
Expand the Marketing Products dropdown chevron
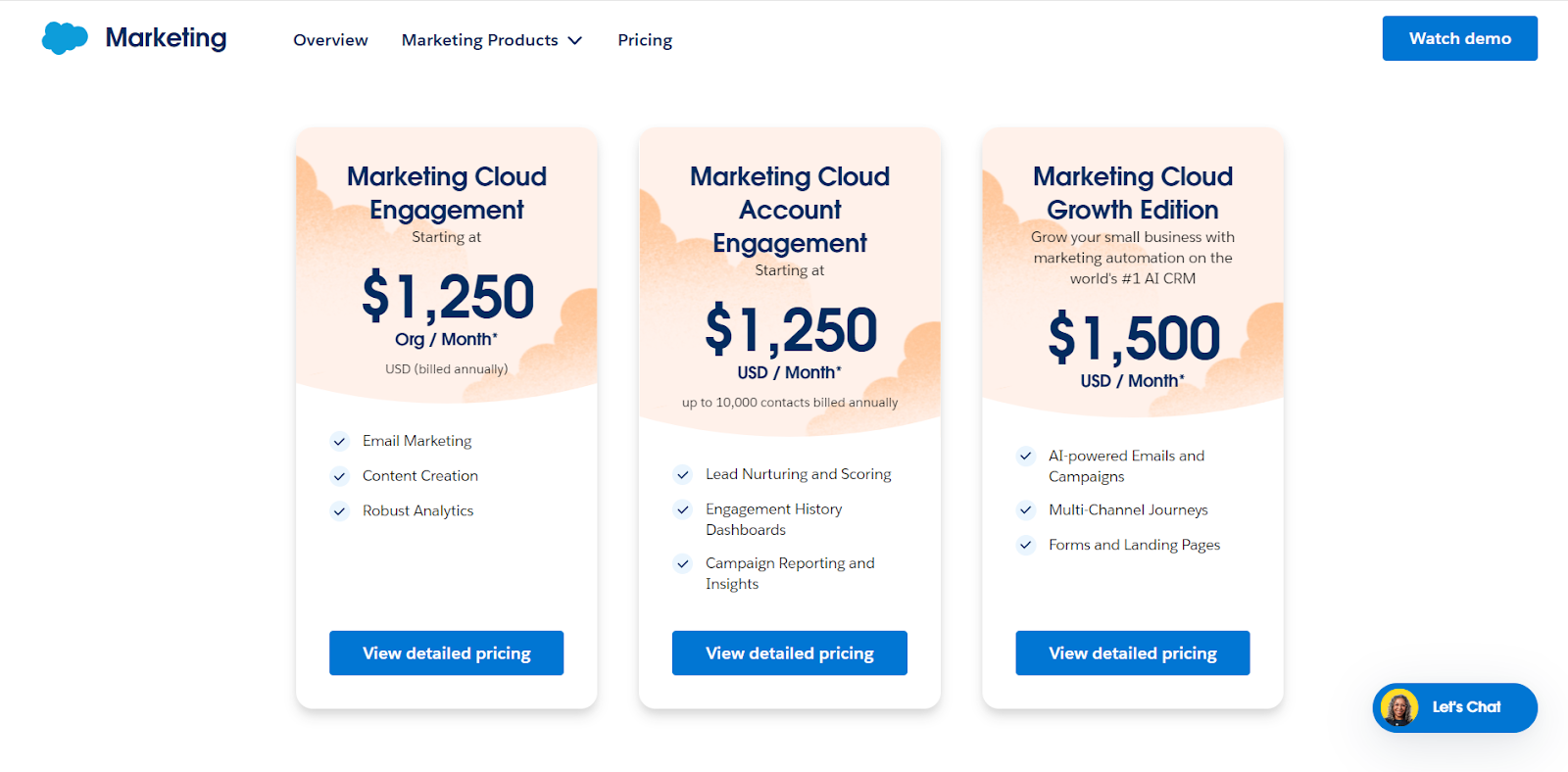pyautogui.click(x=575, y=40)
